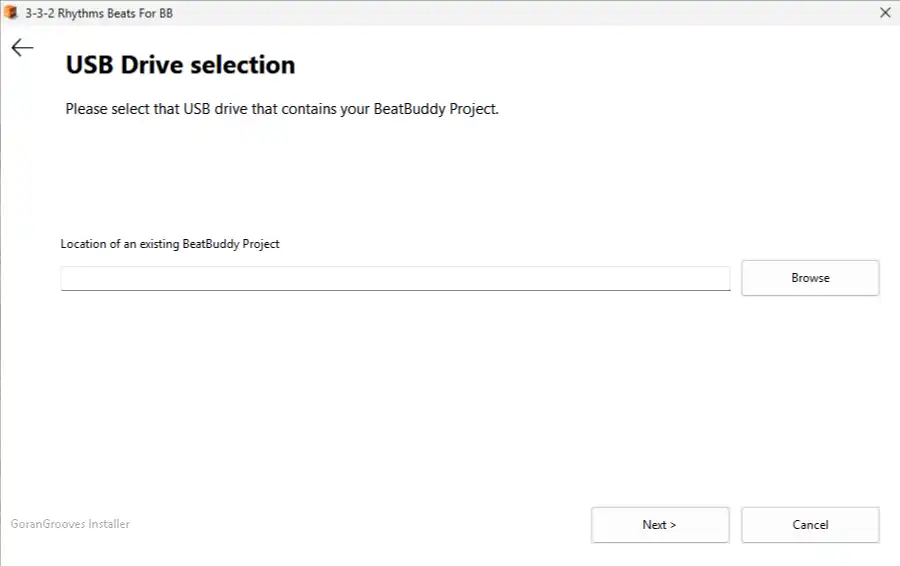Abort the installation using Cancel
Image resolution: width=900 pixels, height=566 pixels.
[x=810, y=525]
